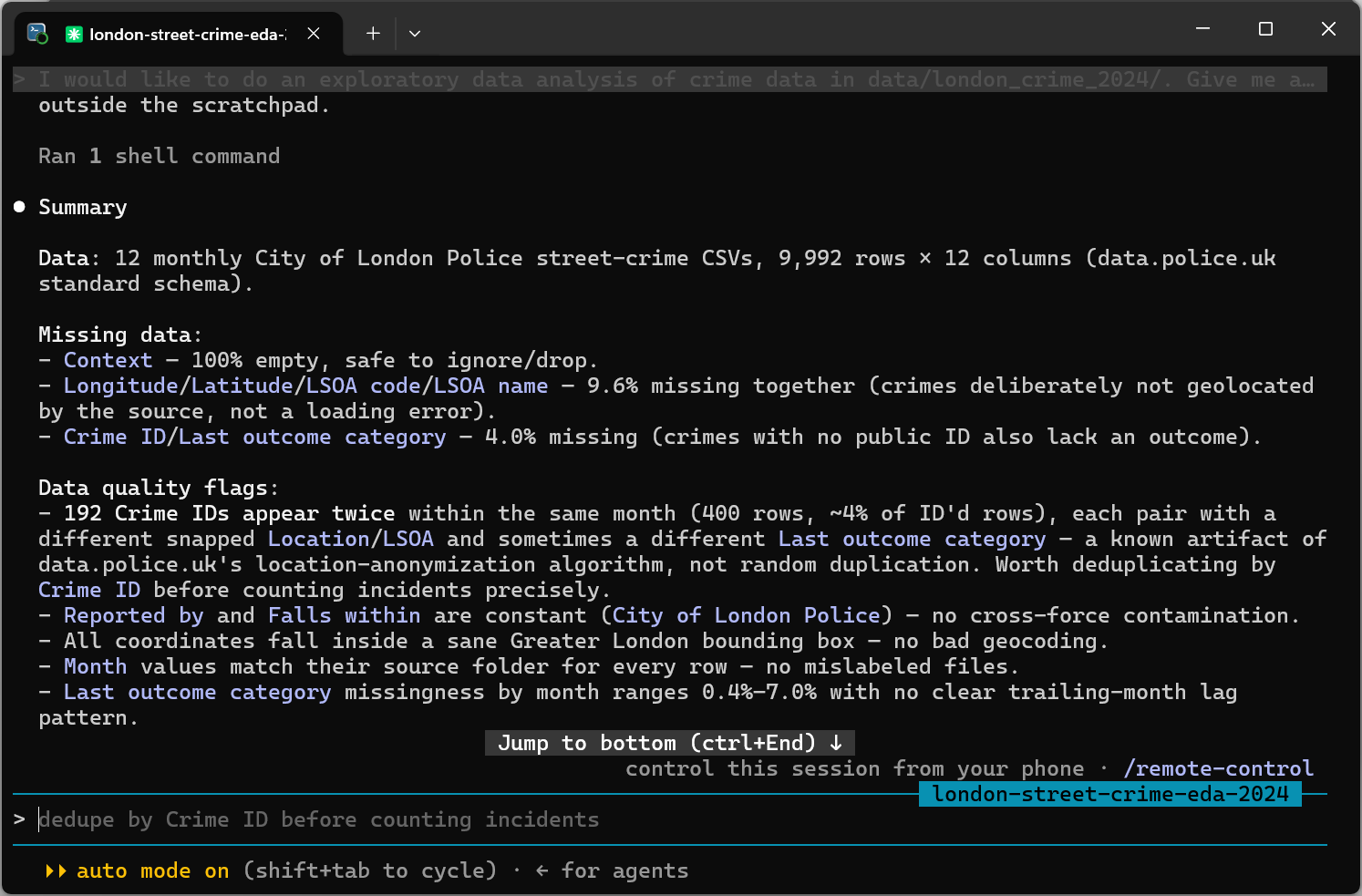The image size is (1362, 896).
Task: Click 'LSOA name' column name
Action: (490, 386)
